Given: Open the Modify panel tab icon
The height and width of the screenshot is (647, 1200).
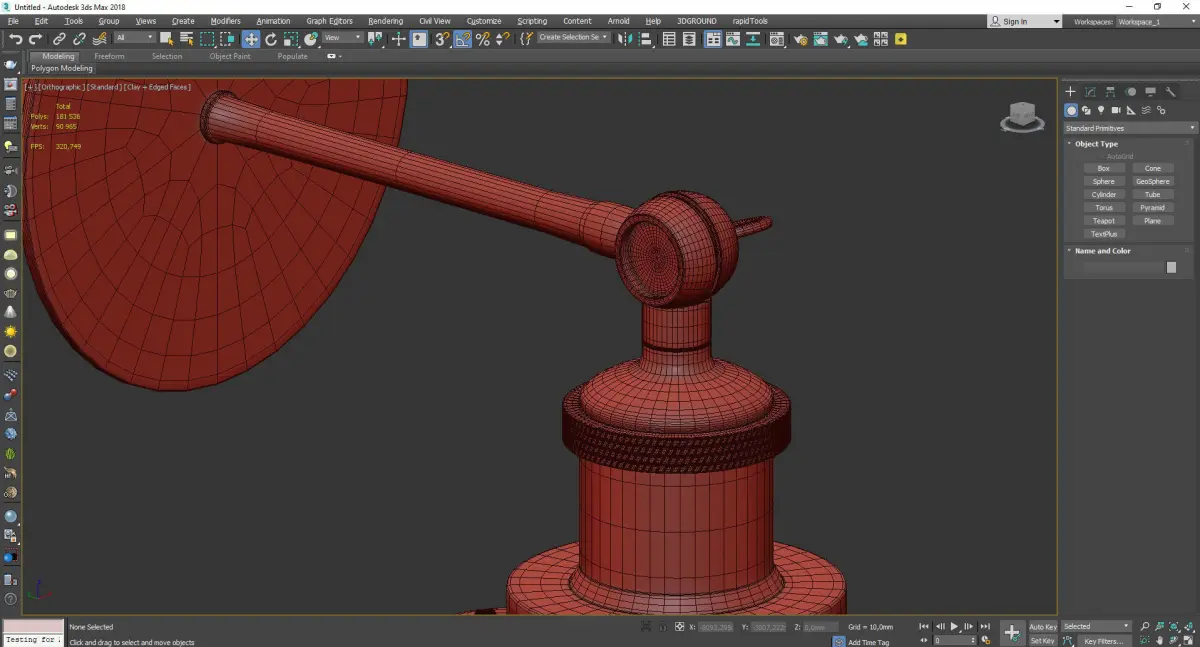Looking at the screenshot, I should coord(1090,92).
